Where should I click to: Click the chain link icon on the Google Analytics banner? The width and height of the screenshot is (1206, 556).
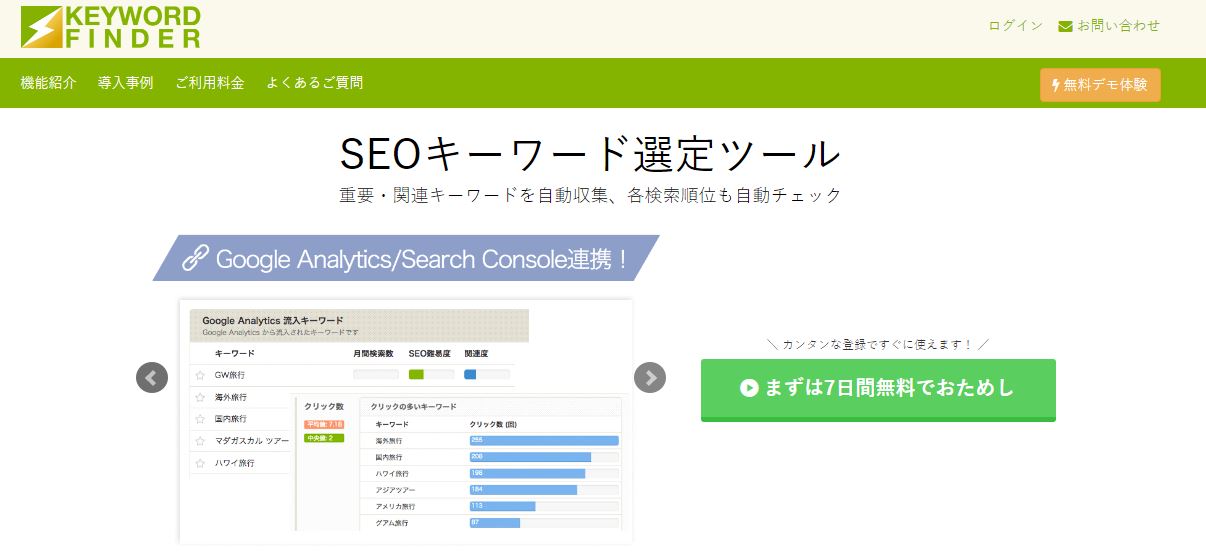coord(195,259)
